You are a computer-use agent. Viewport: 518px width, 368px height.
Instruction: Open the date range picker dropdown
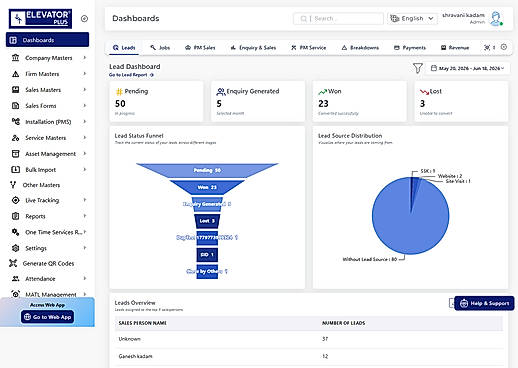click(x=468, y=68)
